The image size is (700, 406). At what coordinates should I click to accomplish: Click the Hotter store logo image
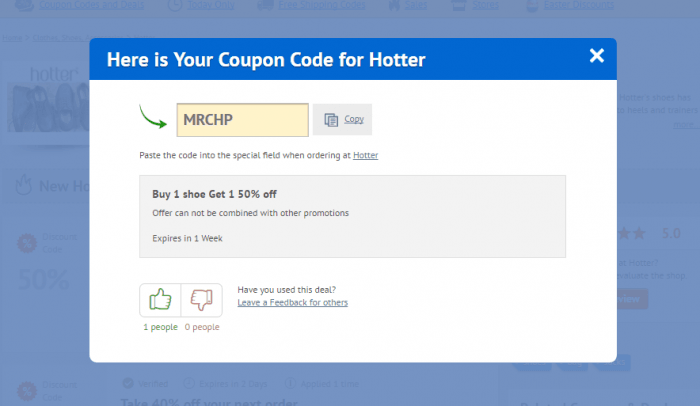pos(48,100)
